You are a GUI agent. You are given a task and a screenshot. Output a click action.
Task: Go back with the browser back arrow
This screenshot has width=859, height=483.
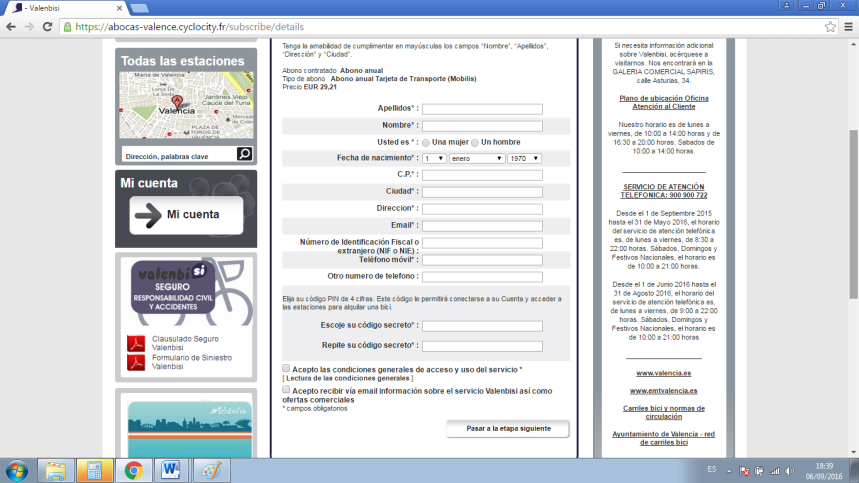pyautogui.click(x=11, y=27)
